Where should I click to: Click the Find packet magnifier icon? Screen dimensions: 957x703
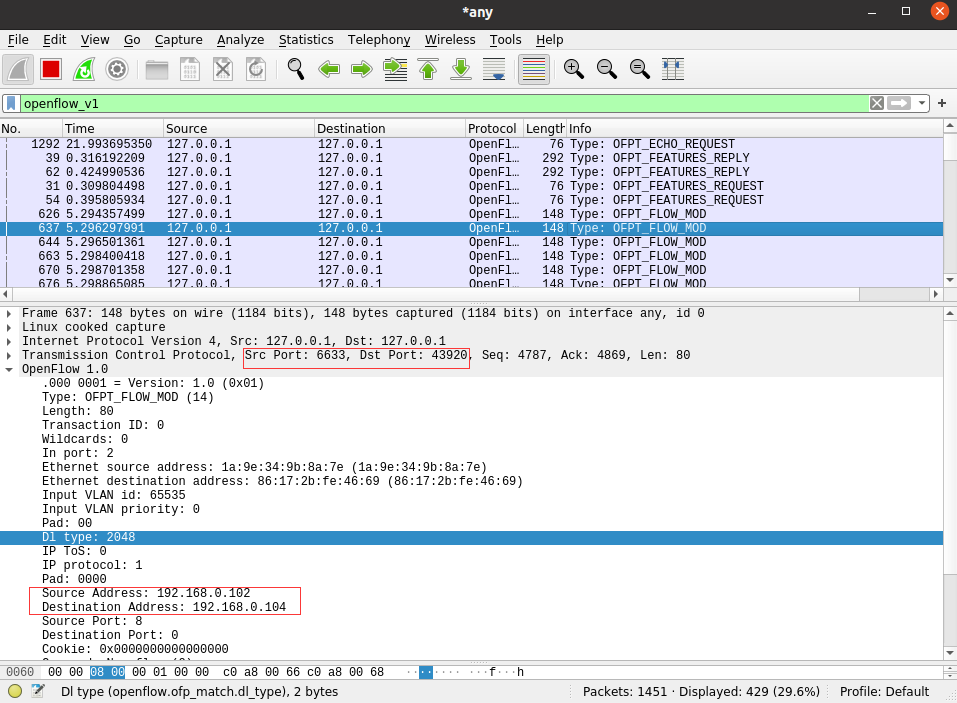click(296, 69)
